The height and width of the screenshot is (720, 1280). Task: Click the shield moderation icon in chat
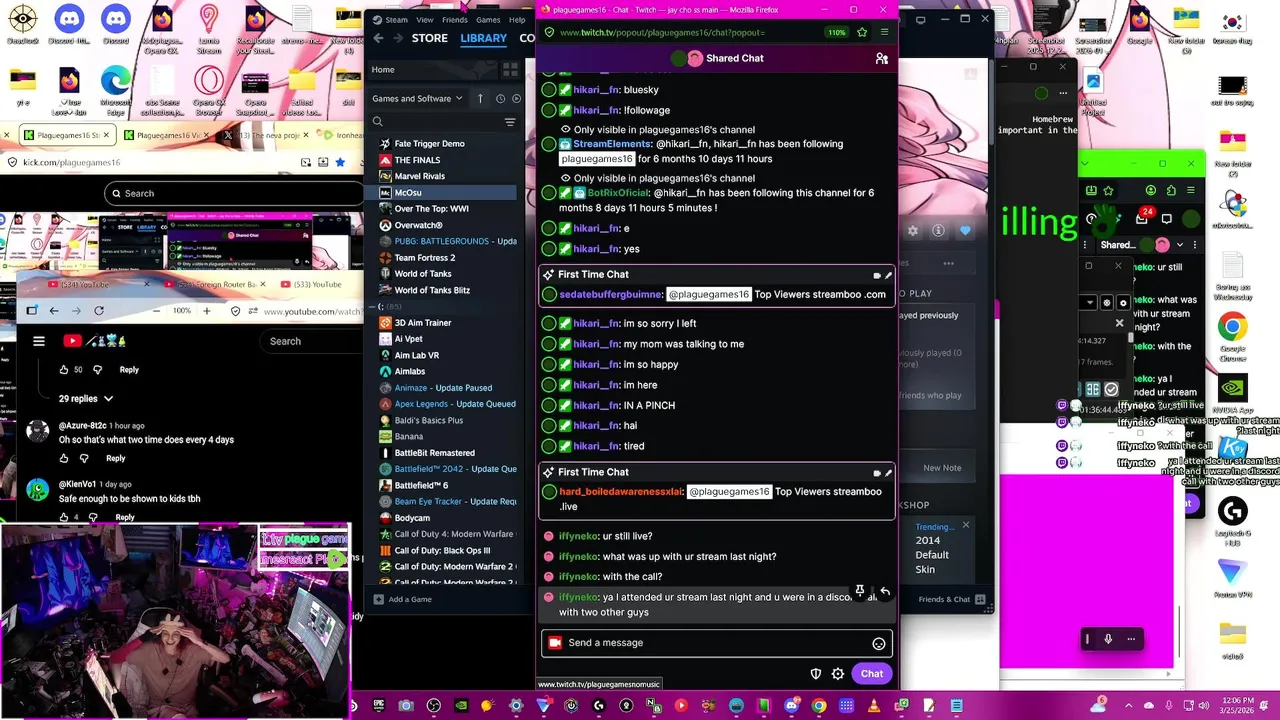point(816,674)
